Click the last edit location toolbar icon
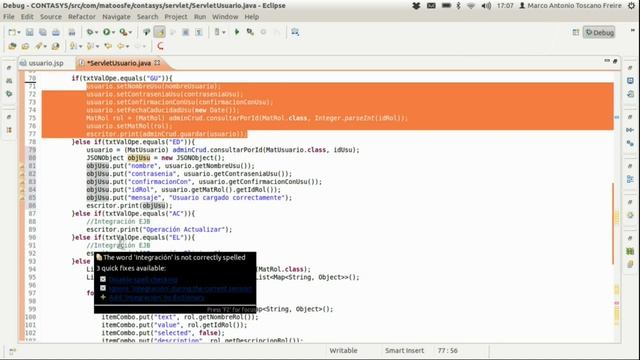640x360 pixels. click(x=108, y=46)
